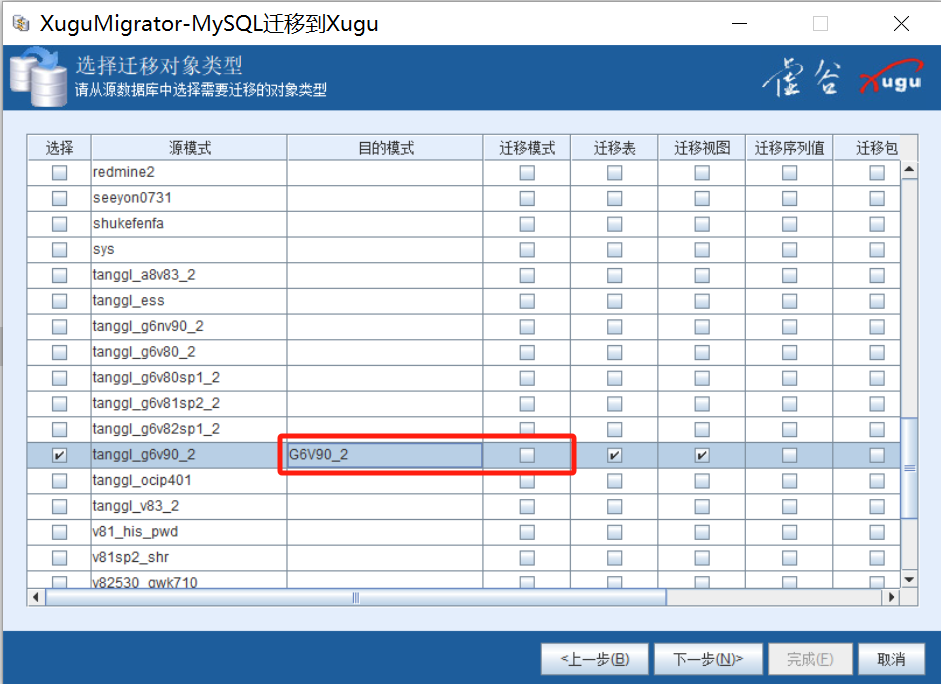This screenshot has height=684, width=941.
Task: Click the 迁移视图 column header
Action: [x=702, y=148]
